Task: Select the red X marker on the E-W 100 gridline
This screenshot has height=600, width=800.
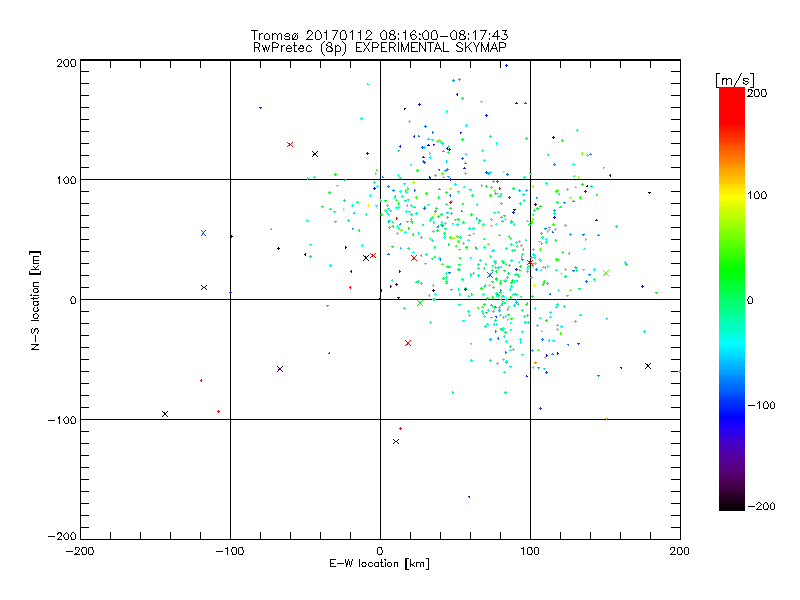Action: click(x=530, y=262)
